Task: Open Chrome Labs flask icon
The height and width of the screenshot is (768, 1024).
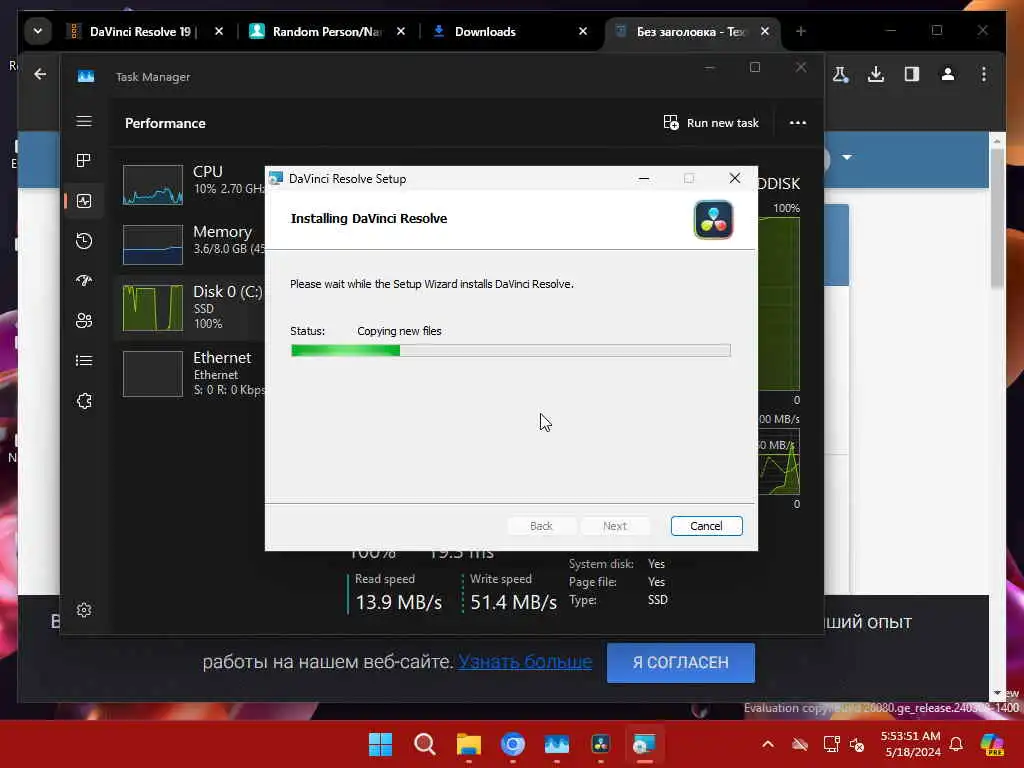Action: tap(840, 74)
